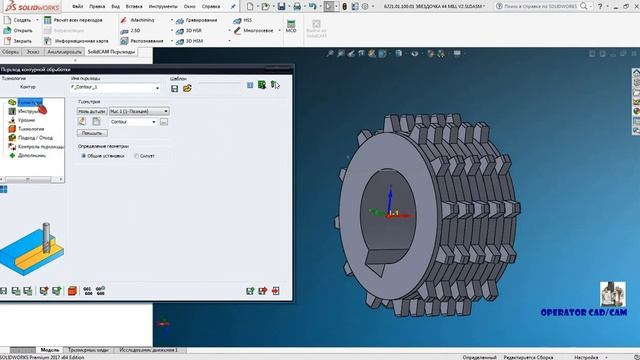Image resolution: width=640 pixels, height=360 pixels.
Task: Switch to the Анализировать tab
Action: click(64, 52)
